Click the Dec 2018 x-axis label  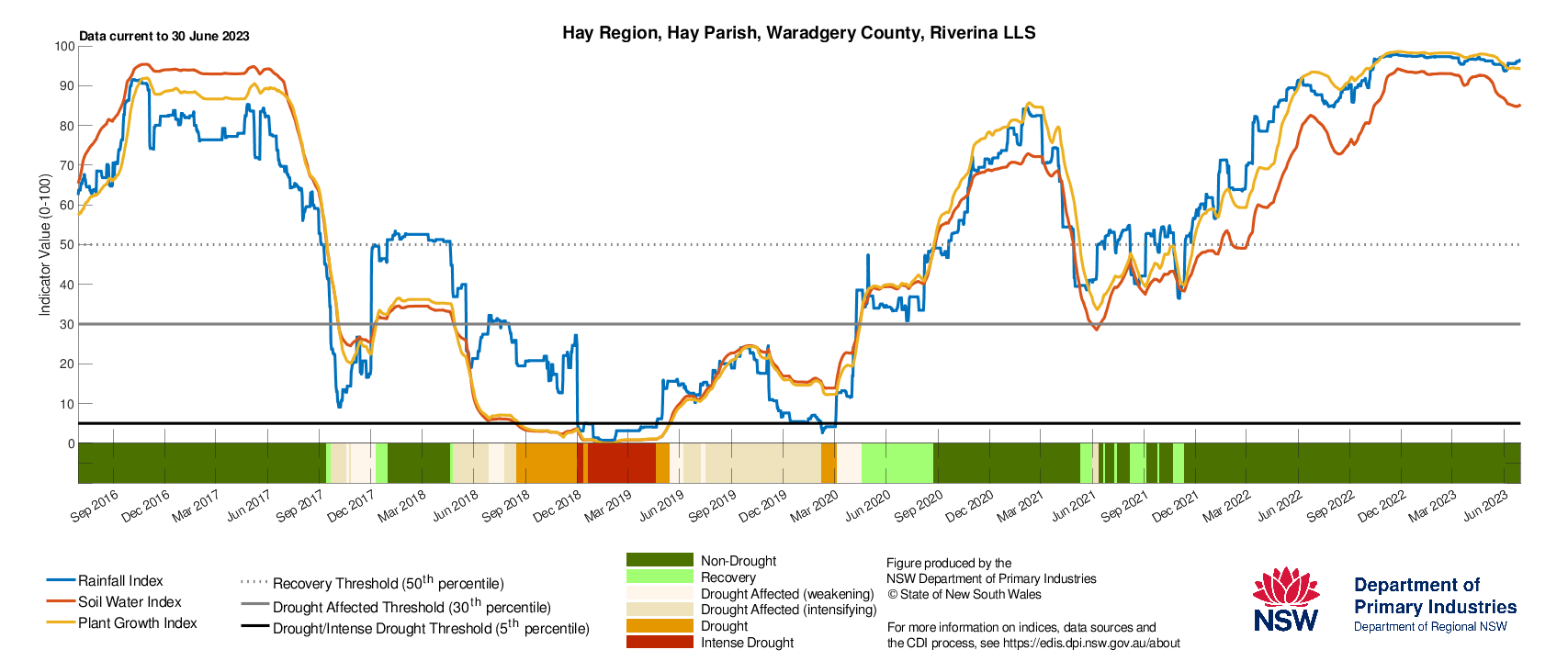[557, 506]
